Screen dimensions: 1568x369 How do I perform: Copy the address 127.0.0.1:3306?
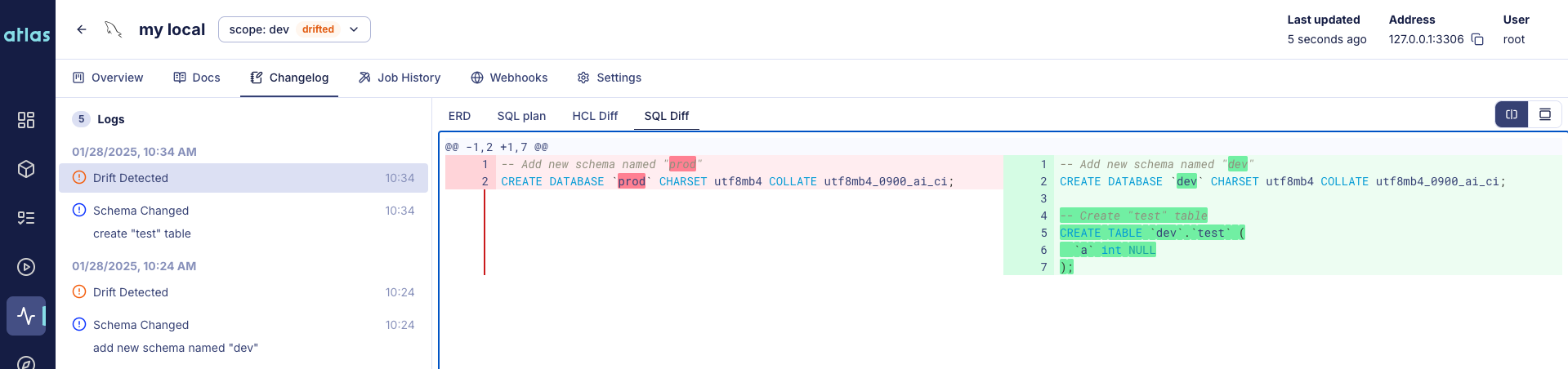pyautogui.click(x=1477, y=39)
